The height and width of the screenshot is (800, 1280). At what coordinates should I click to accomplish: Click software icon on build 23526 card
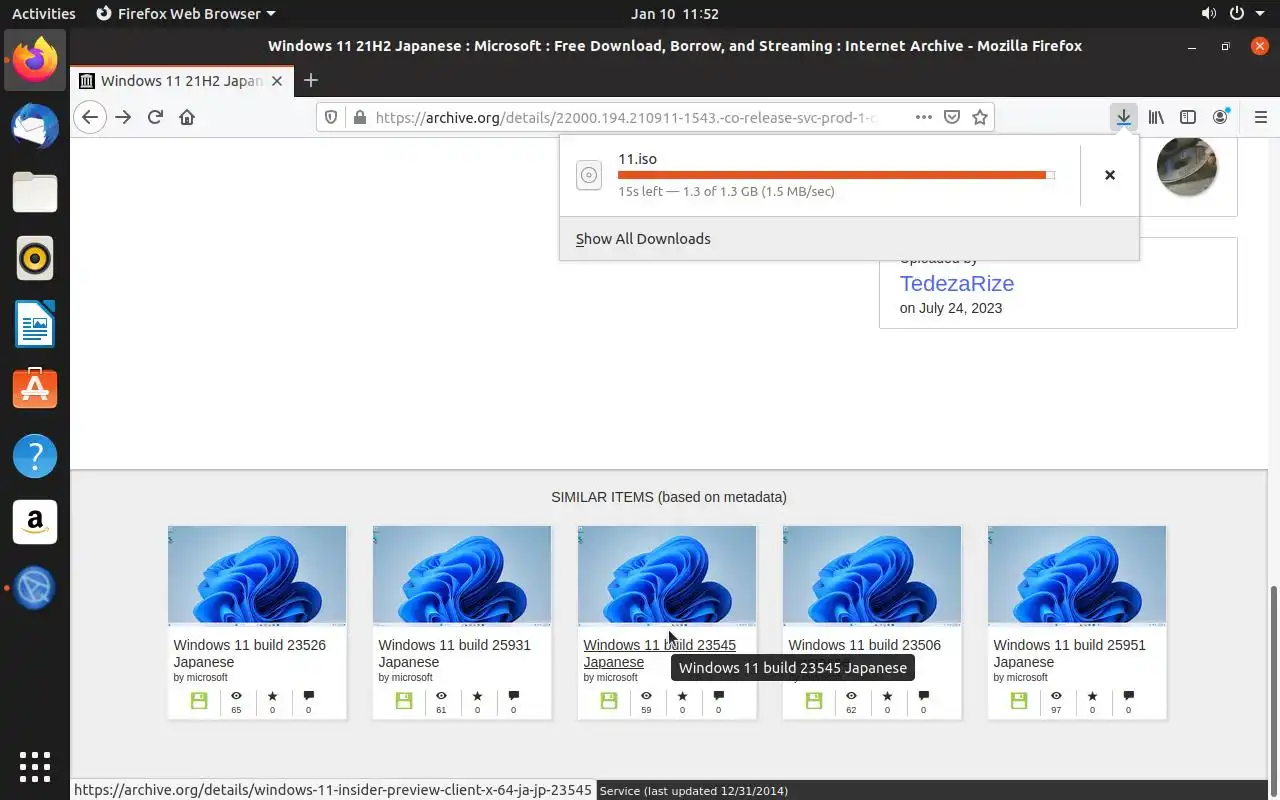(199, 701)
